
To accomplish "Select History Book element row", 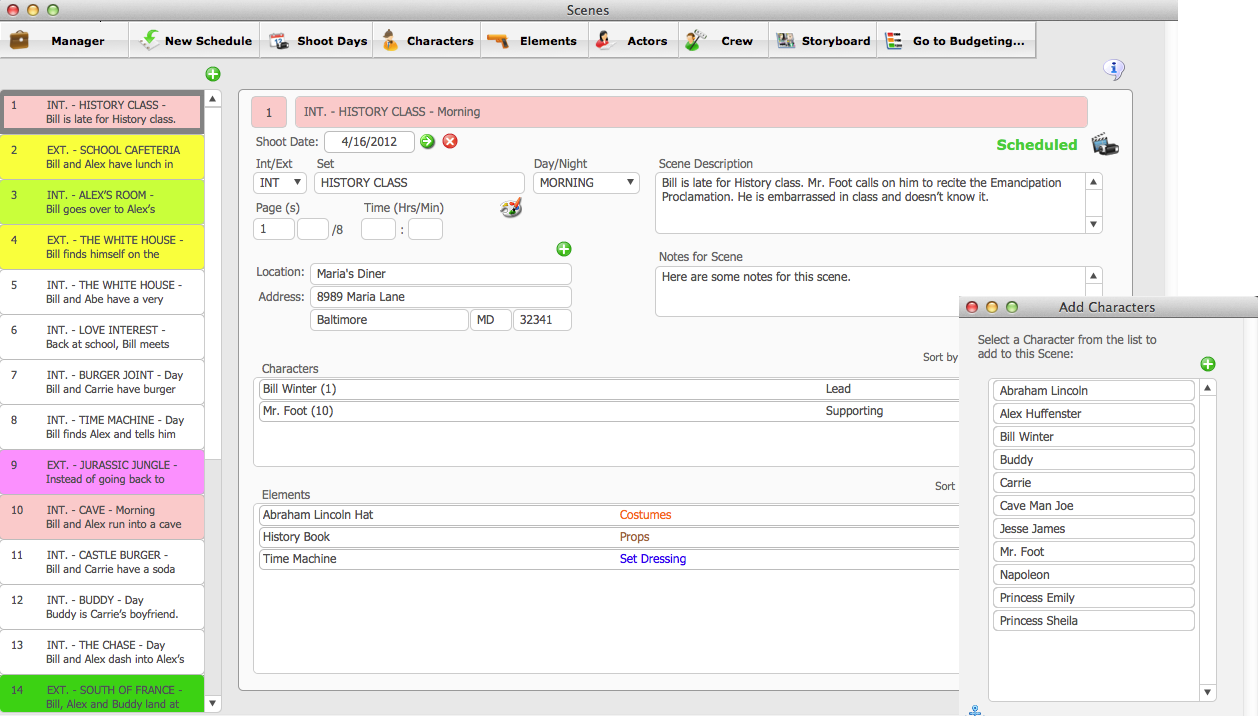I will 608,537.
